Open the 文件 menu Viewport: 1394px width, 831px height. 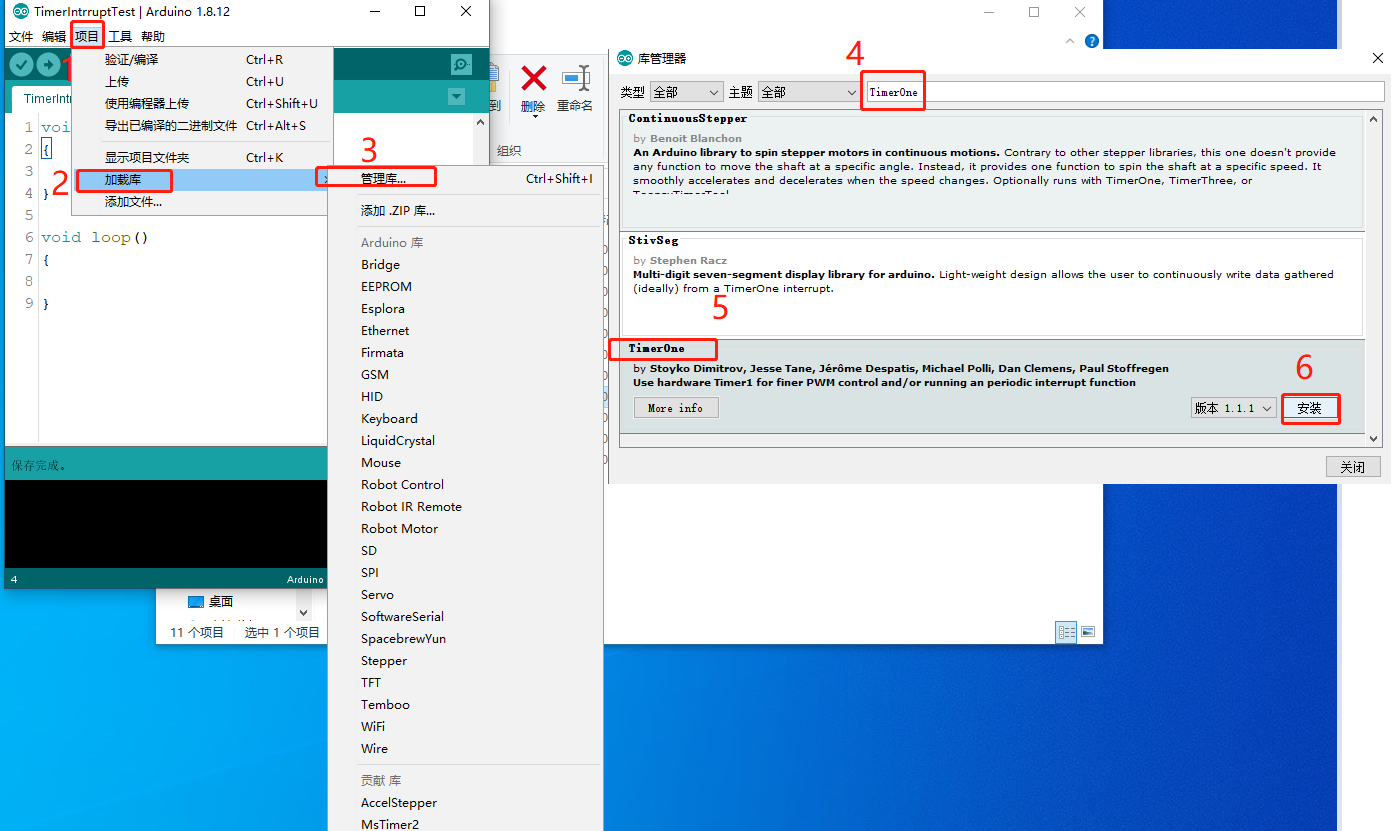click(x=21, y=37)
